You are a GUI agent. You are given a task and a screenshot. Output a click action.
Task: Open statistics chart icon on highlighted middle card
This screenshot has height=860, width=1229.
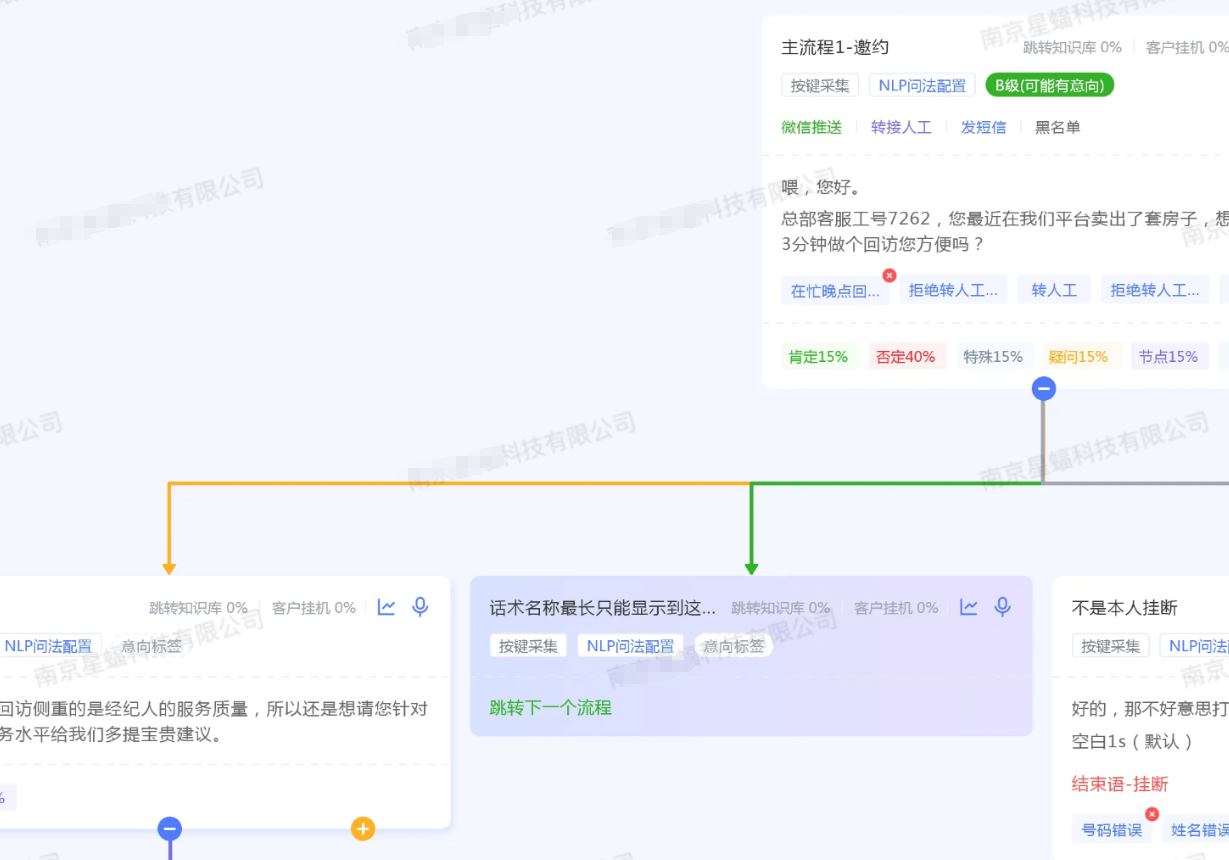pyautogui.click(x=968, y=607)
